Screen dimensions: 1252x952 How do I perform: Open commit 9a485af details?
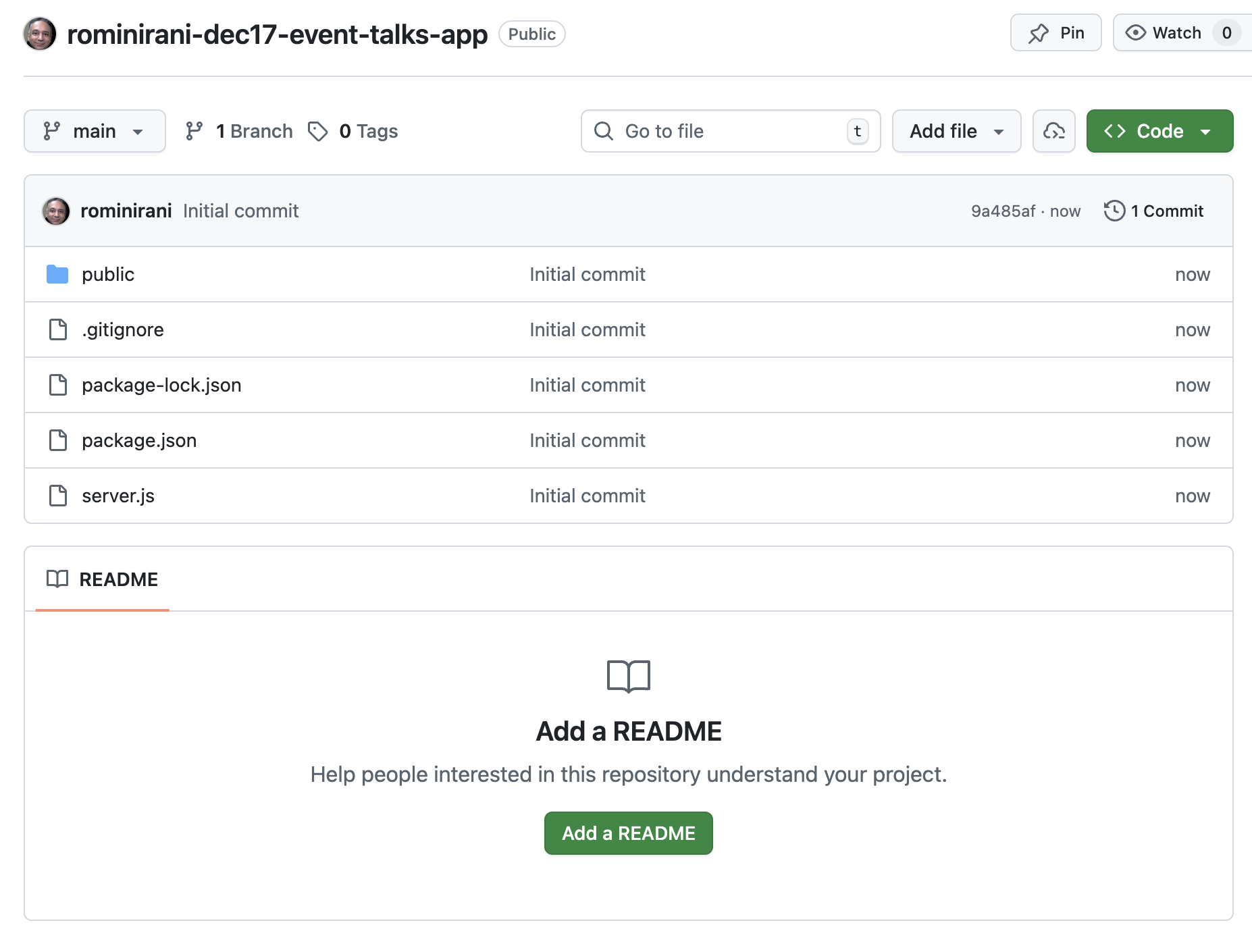(x=1003, y=211)
